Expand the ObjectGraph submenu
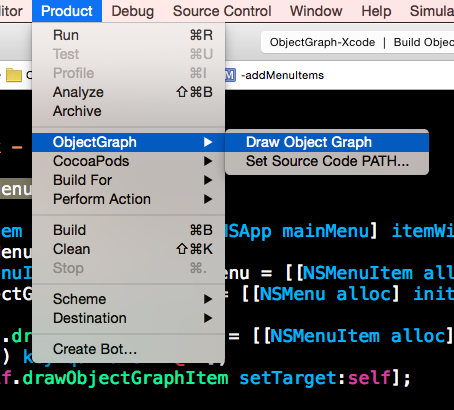454x410 pixels. 129,142
